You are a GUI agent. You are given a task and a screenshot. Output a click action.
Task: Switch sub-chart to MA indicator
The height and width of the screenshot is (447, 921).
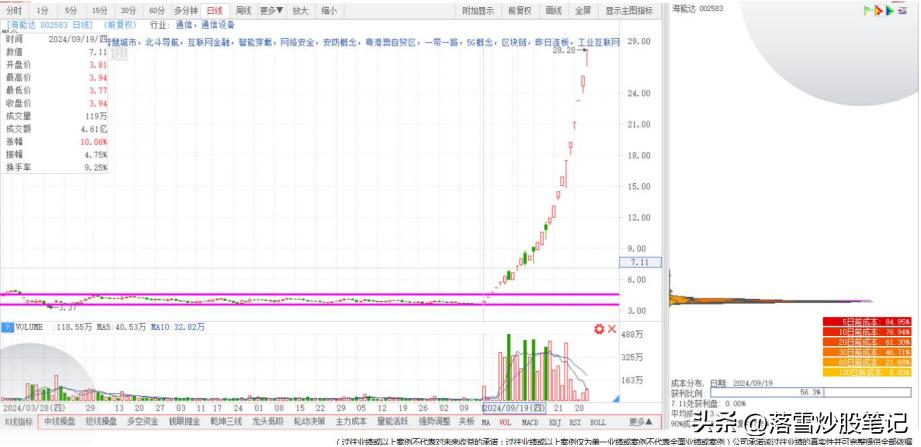point(486,422)
